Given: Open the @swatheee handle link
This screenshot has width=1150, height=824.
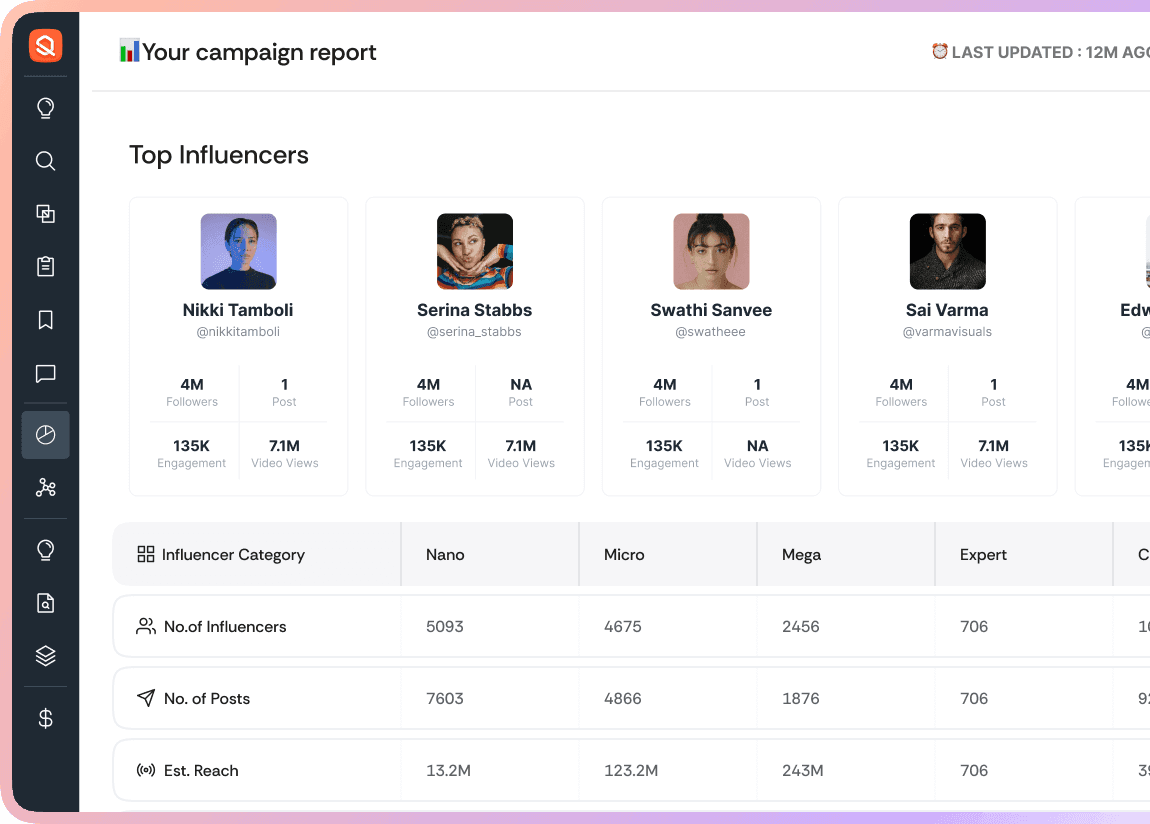Looking at the screenshot, I should click(x=710, y=332).
